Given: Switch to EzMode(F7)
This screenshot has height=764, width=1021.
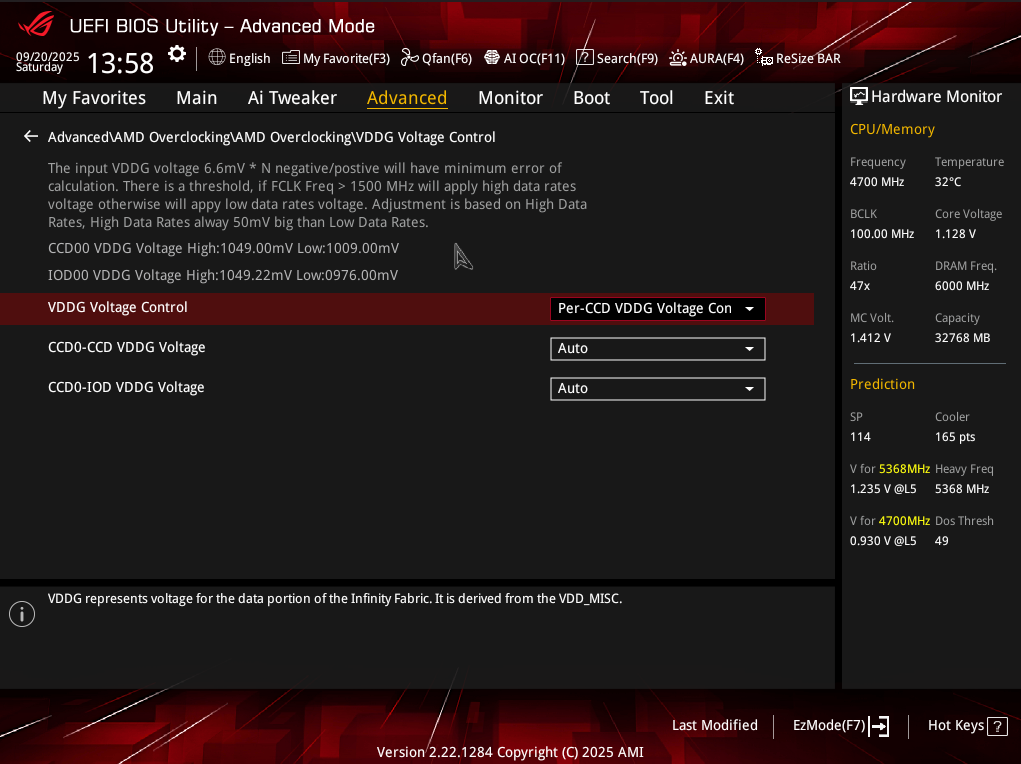Looking at the screenshot, I should (840, 726).
